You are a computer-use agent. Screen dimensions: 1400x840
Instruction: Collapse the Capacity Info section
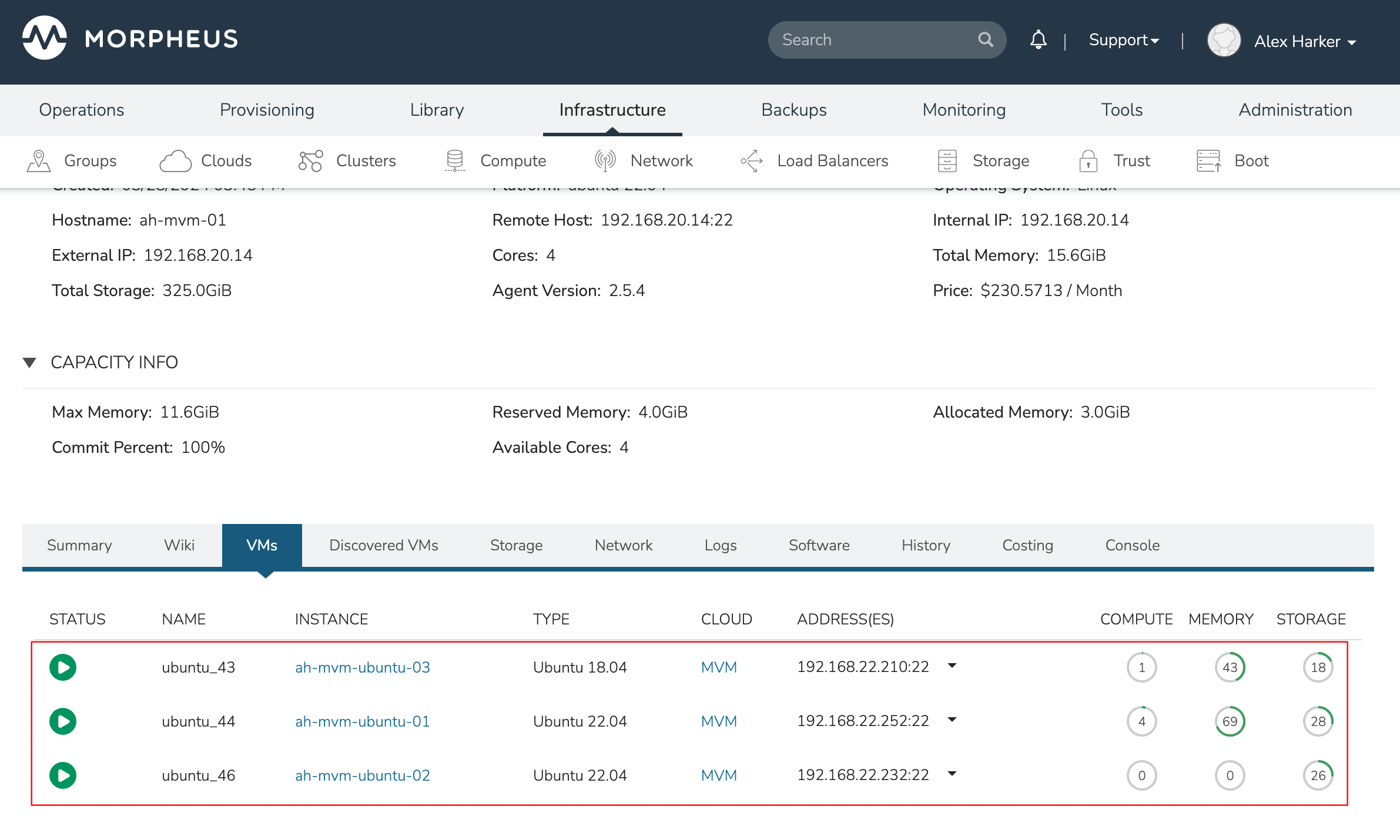coord(29,362)
